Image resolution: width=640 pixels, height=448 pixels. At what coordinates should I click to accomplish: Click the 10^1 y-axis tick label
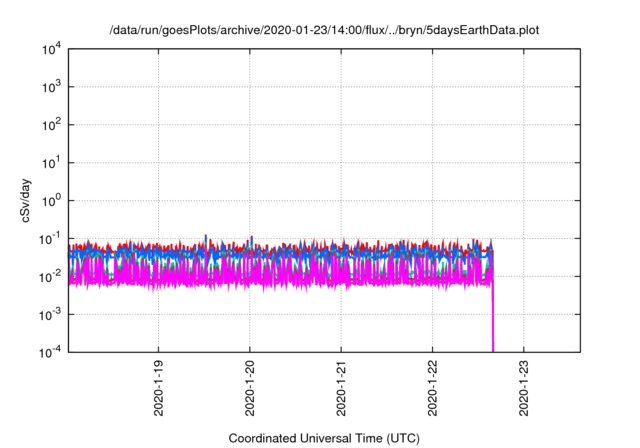pos(51,162)
